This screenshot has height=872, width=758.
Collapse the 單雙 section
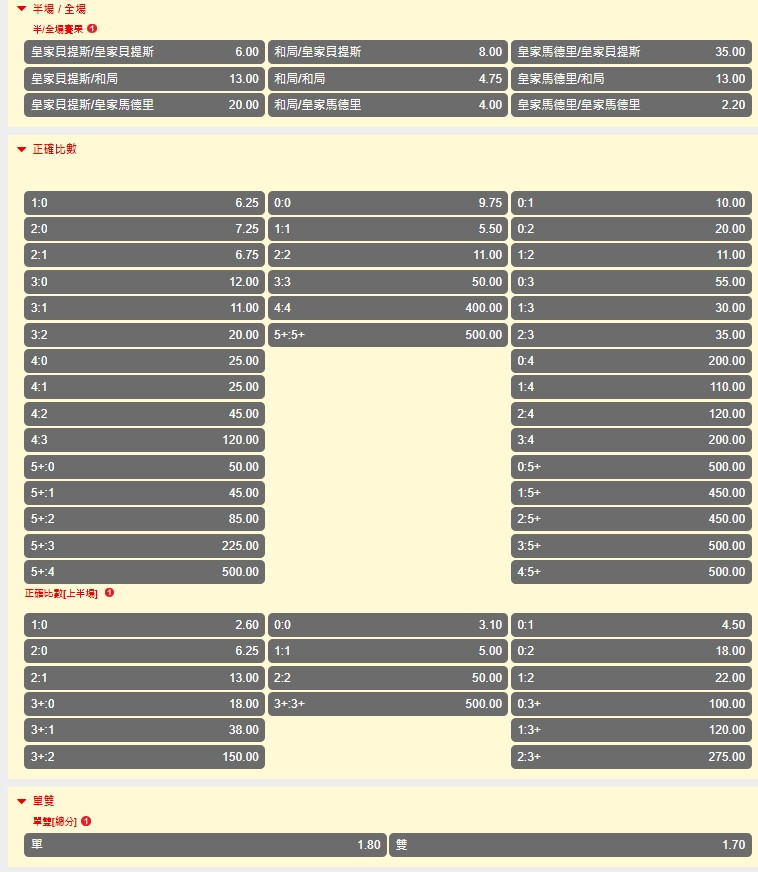[x=22, y=801]
